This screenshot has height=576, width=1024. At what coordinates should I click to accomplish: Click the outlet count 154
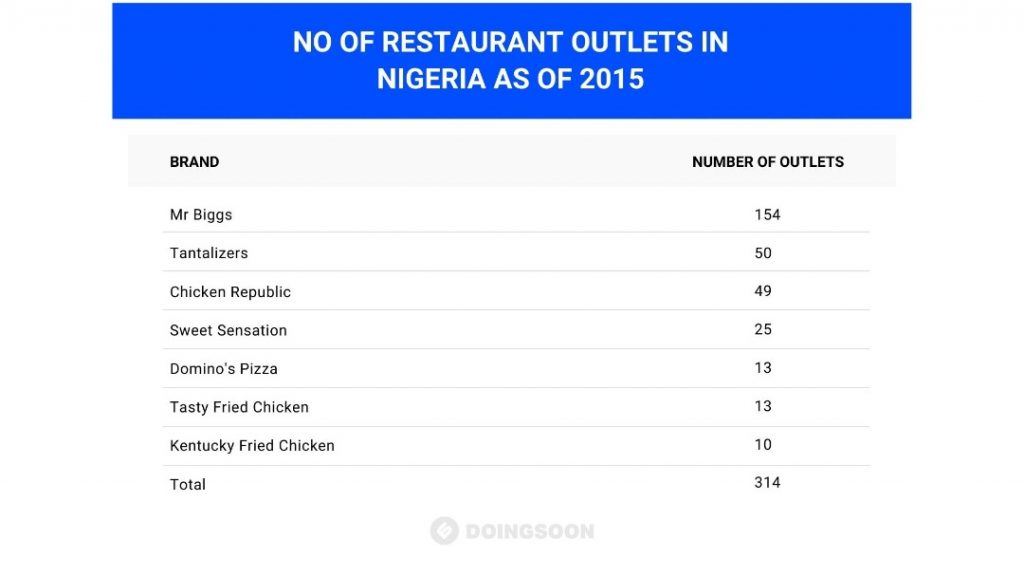coord(767,215)
